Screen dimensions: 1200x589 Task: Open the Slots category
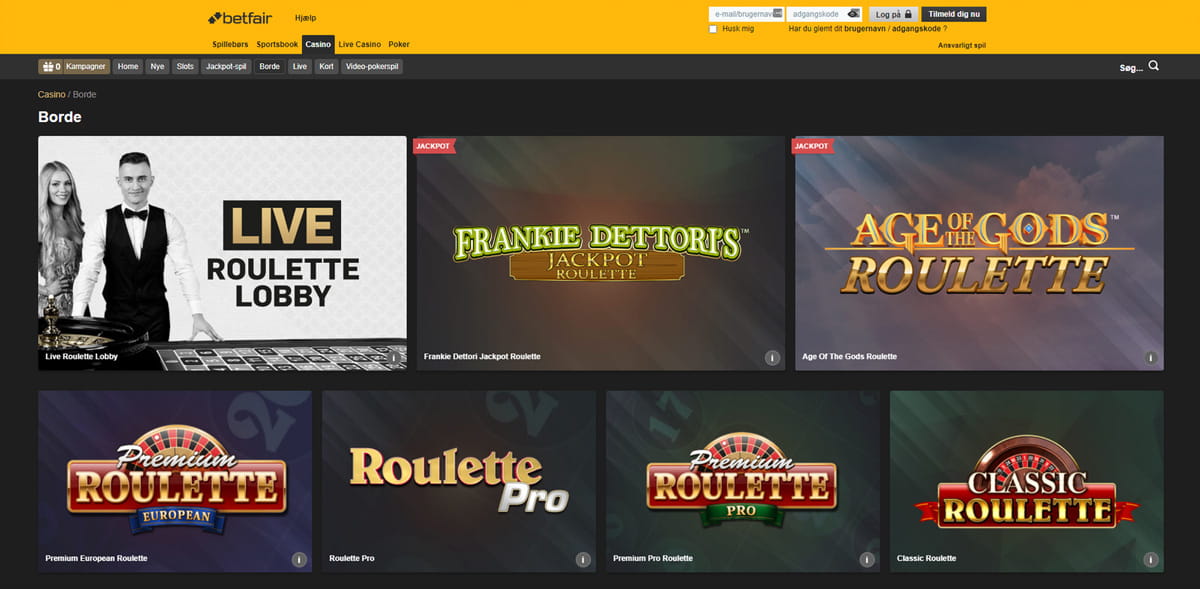pyautogui.click(x=185, y=67)
